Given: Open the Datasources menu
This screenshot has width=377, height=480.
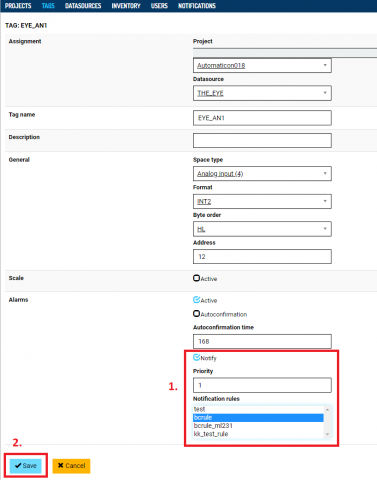Looking at the screenshot, I should [83, 6].
